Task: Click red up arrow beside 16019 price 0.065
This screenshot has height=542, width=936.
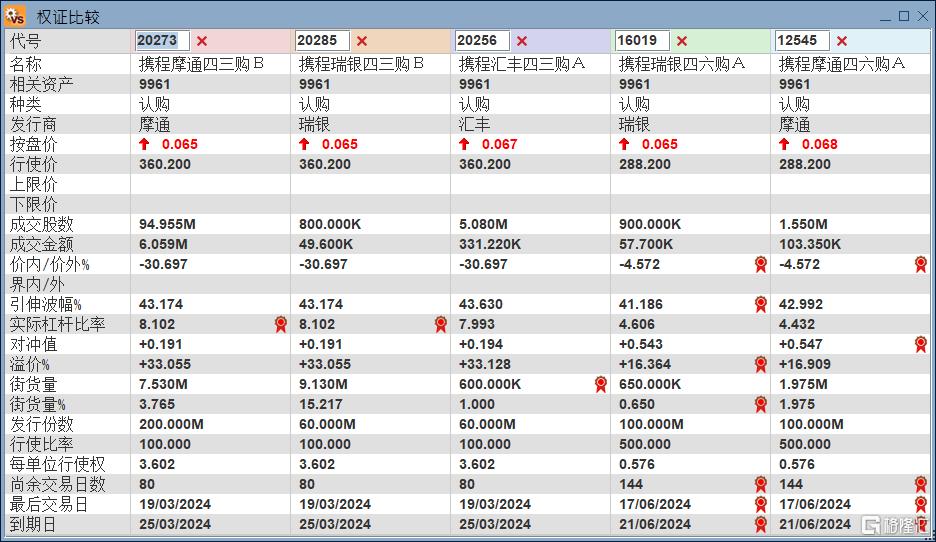Action: click(624, 144)
